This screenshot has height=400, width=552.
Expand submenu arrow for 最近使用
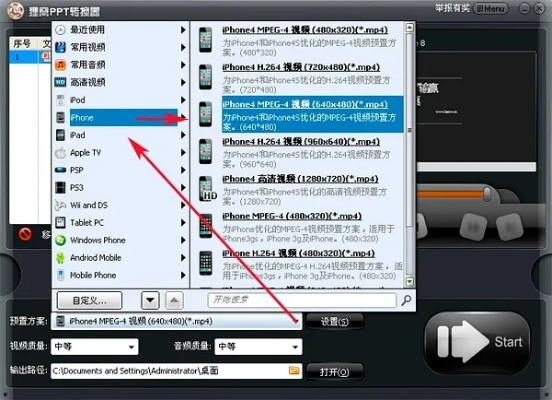(x=183, y=30)
